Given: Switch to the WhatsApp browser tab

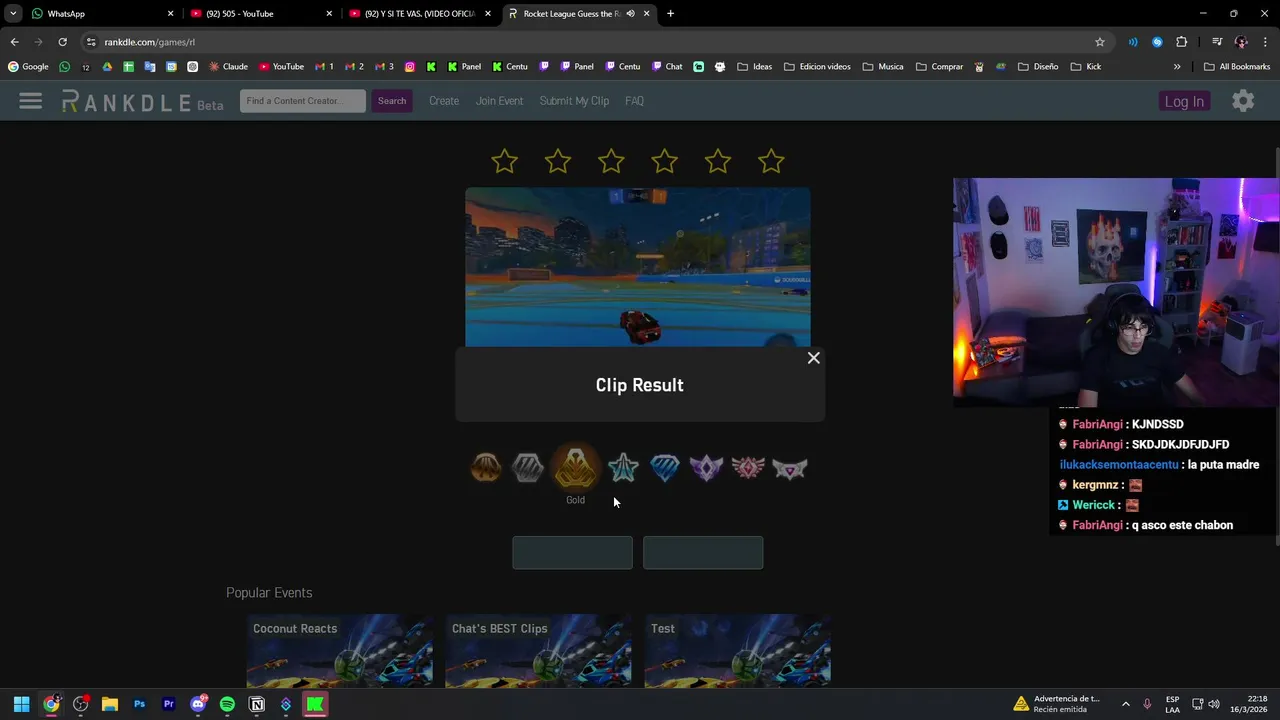Looking at the screenshot, I should (100, 14).
